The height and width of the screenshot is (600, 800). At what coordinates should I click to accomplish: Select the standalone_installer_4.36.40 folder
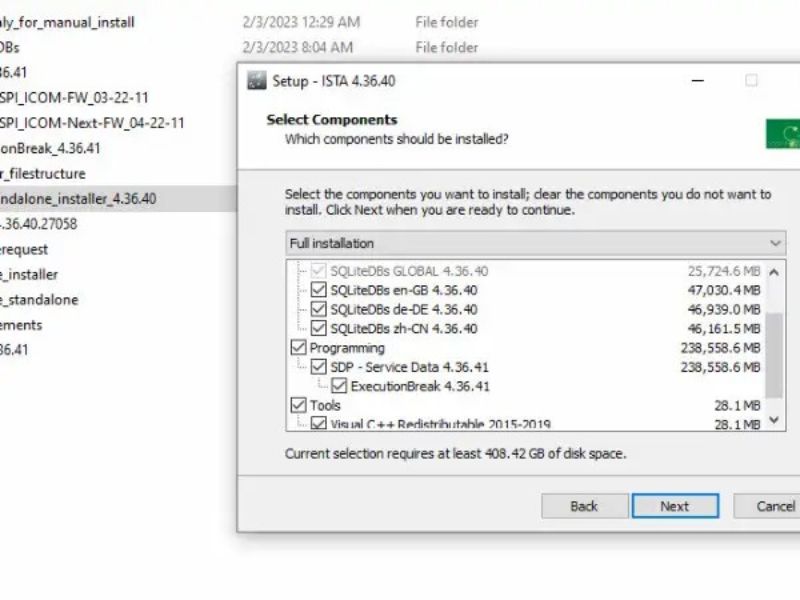[78, 198]
